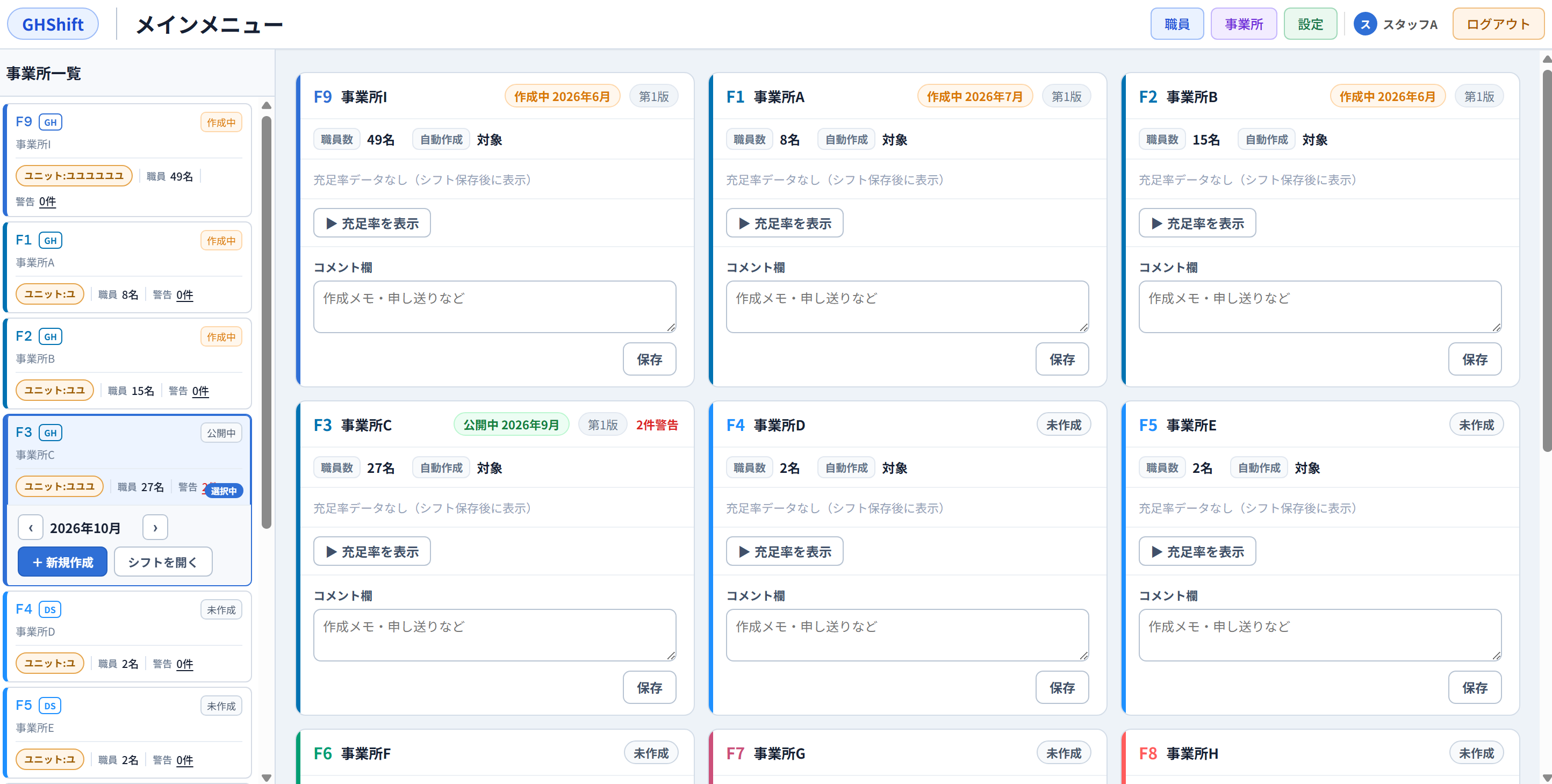1552x784 pixels.
Task: Click the GHShift logo badge
Action: pyautogui.click(x=53, y=24)
